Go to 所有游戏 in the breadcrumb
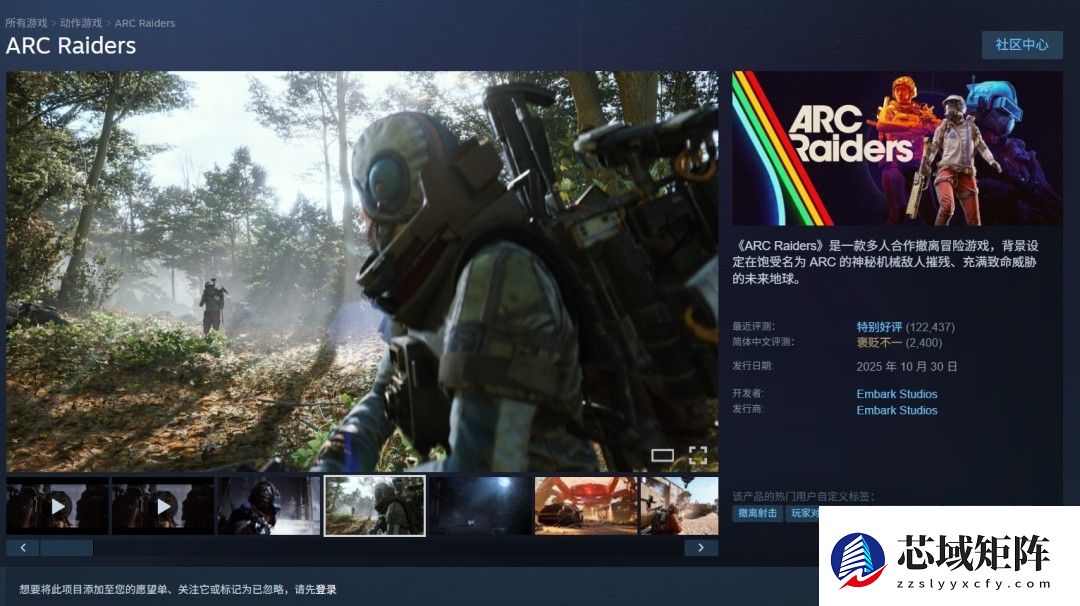 (29, 22)
